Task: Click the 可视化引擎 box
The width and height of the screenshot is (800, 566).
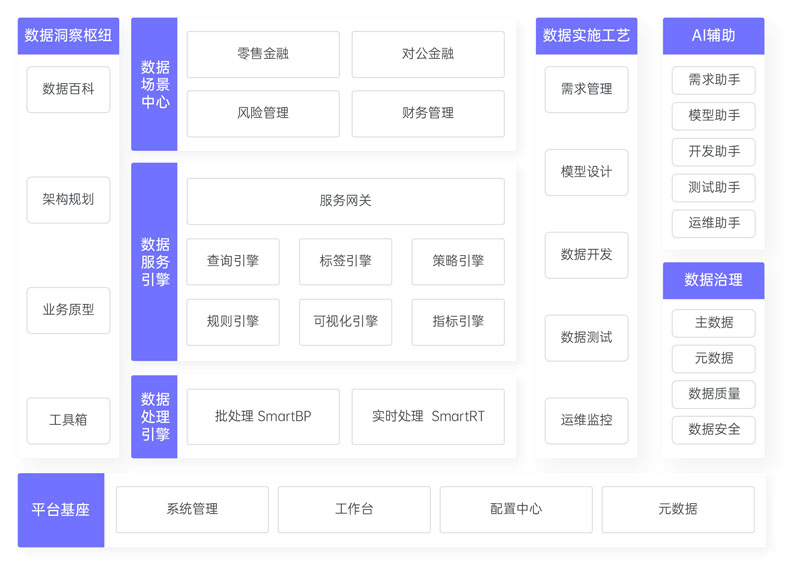Action: tap(345, 322)
